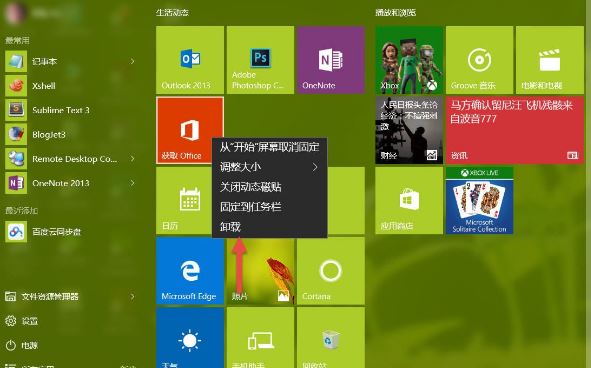Open the Store shopping bag tile
Viewport: 591px width, 368px height.
coord(409,201)
